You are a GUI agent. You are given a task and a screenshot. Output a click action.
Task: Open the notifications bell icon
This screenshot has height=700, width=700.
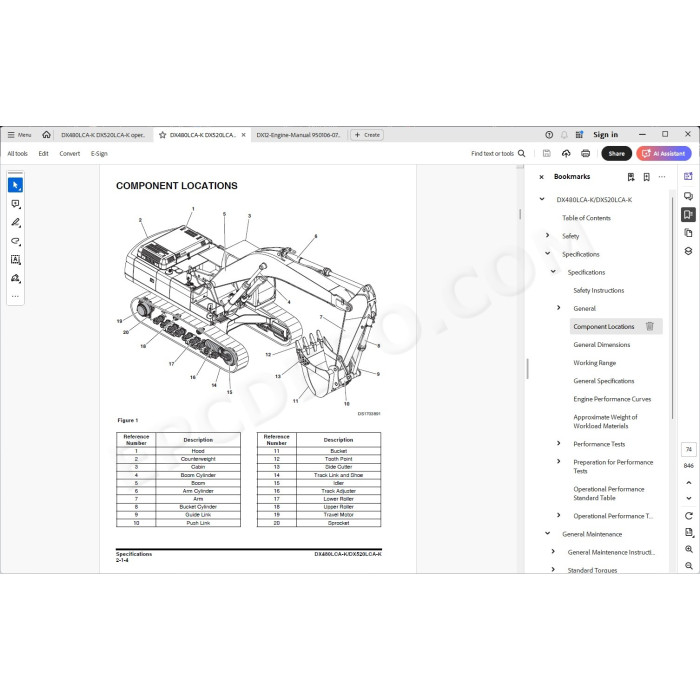click(x=564, y=135)
